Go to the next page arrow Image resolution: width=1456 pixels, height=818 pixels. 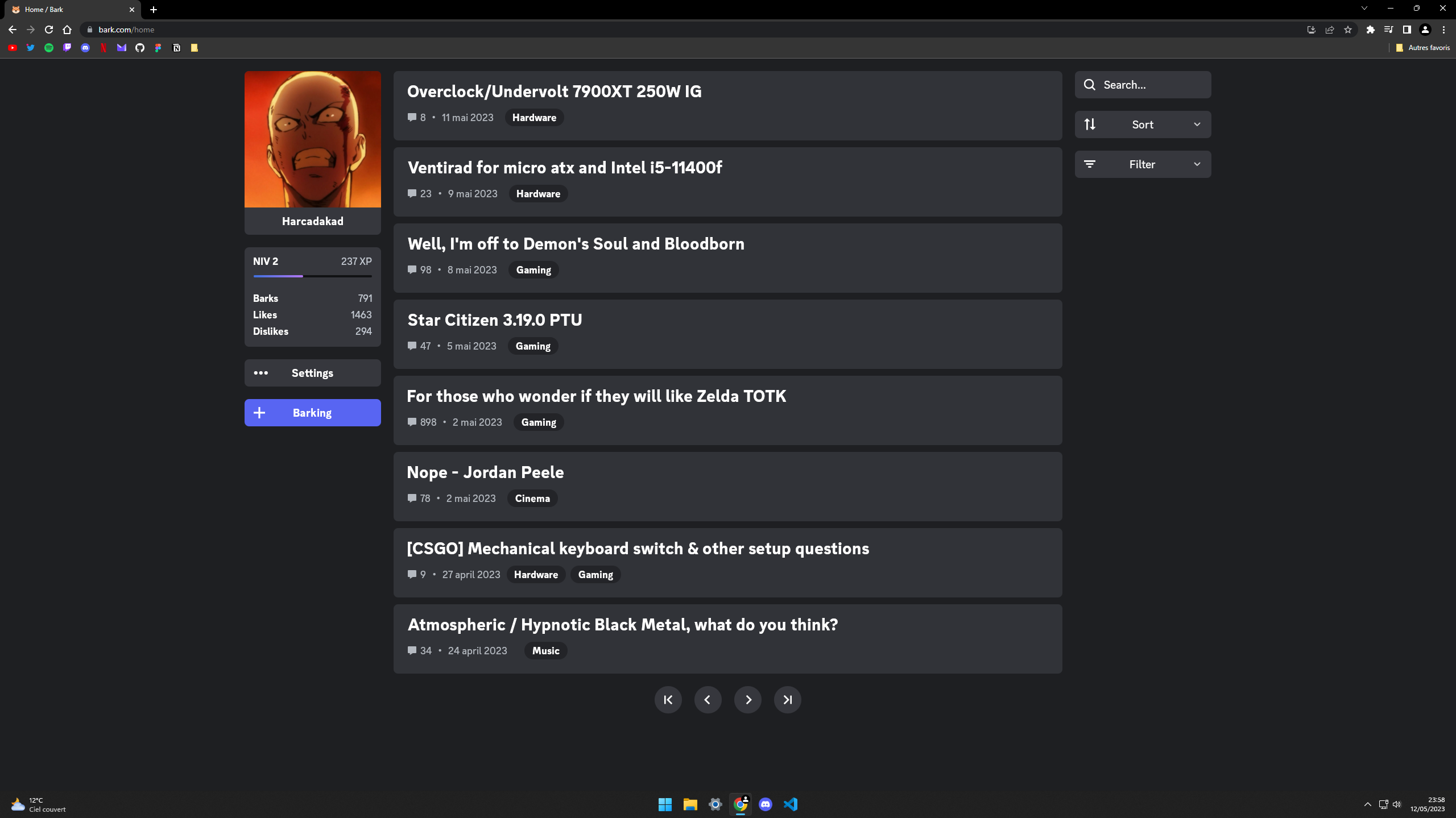(748, 700)
